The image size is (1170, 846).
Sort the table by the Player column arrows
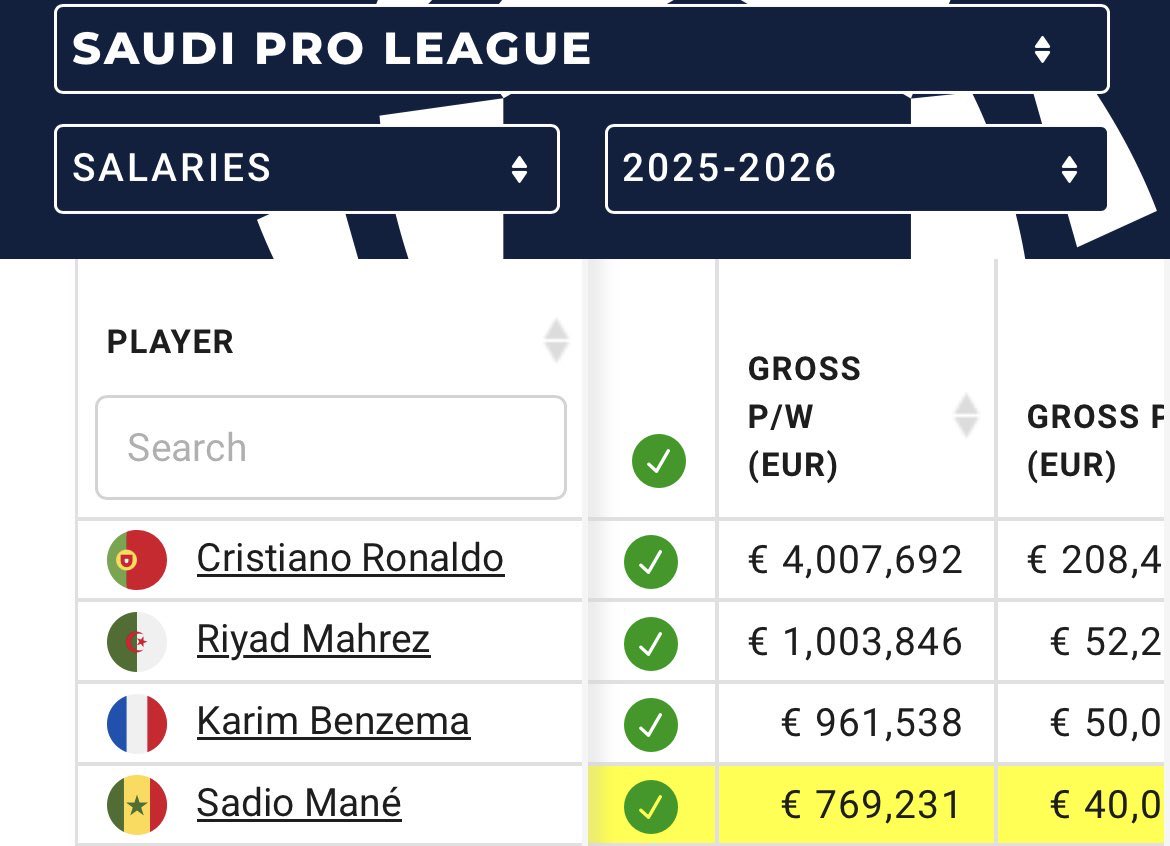[x=556, y=341]
